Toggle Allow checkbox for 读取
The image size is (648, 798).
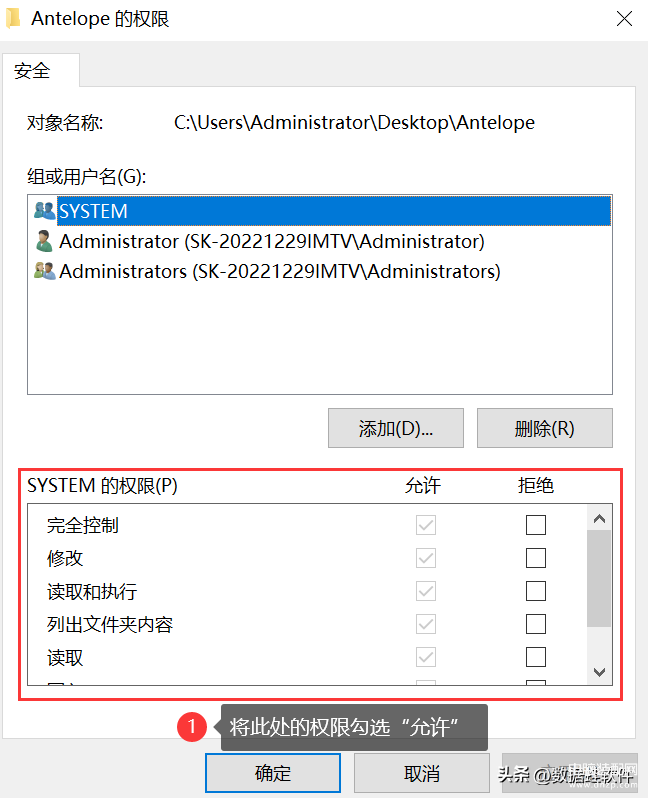click(426, 657)
